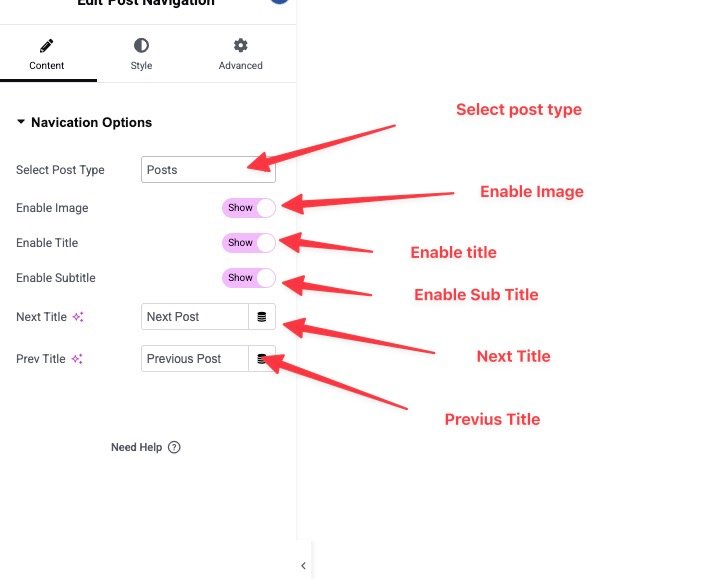Click AI sparkle icon beside Next Title
This screenshot has width=727, height=579.
pyautogui.click(x=78, y=317)
